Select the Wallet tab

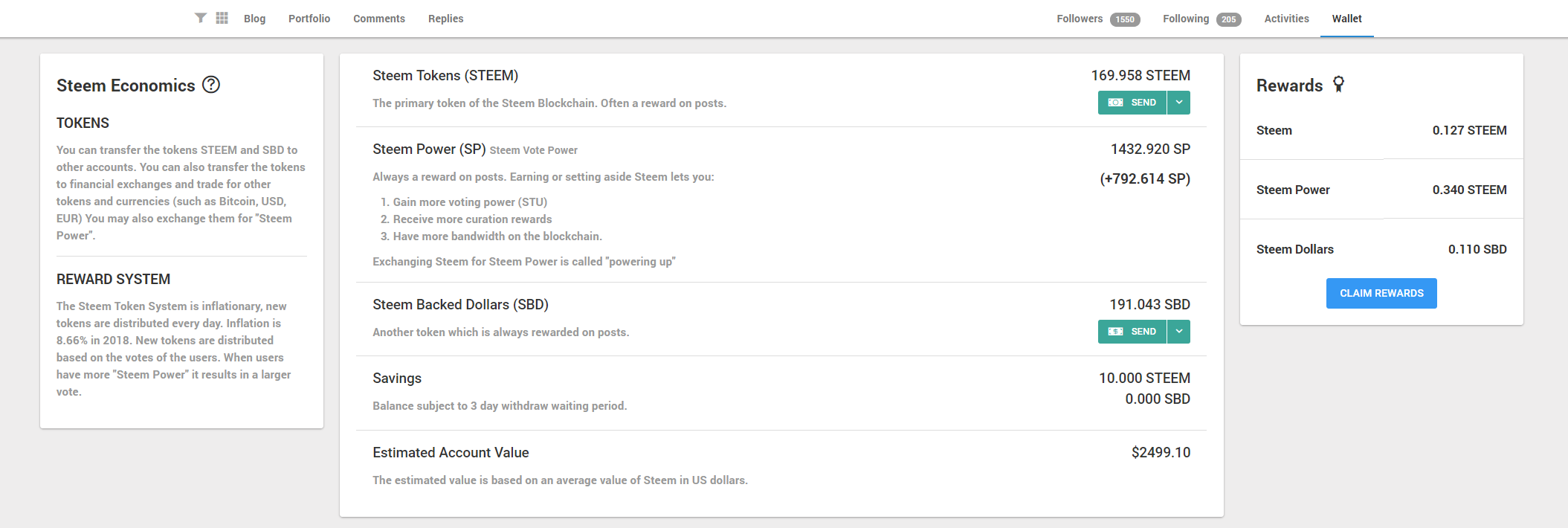click(x=1346, y=19)
